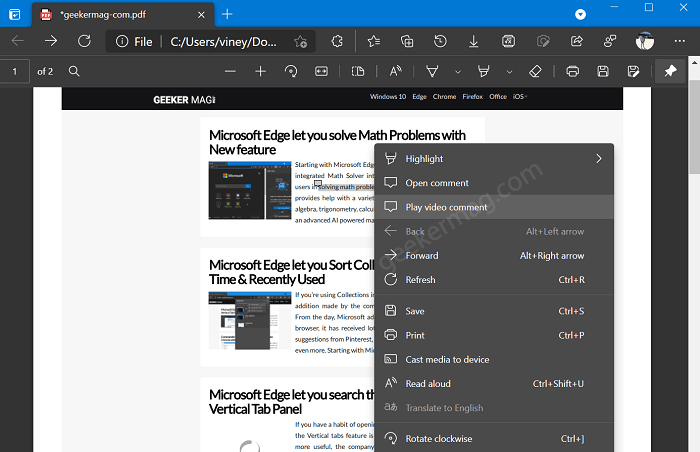Open the Math Problems article headline
This screenshot has width=700, height=452.
click(337, 142)
